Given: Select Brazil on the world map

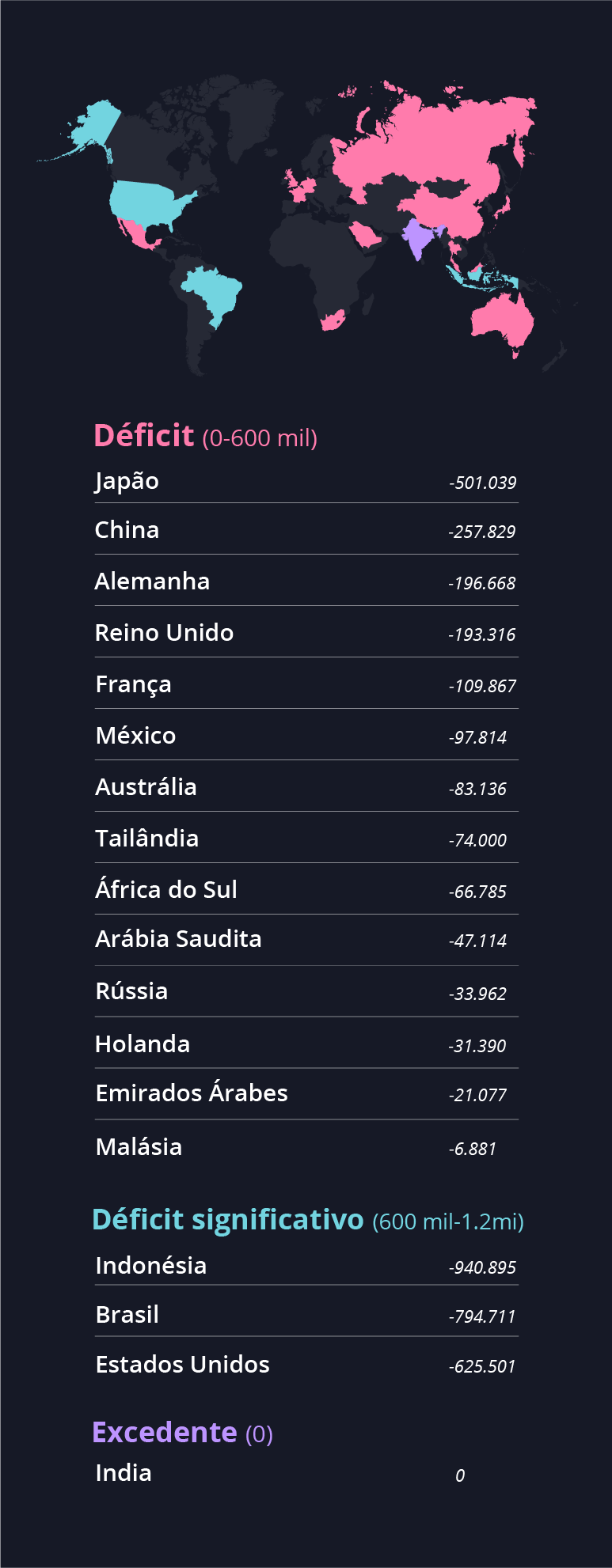Looking at the screenshot, I should tap(214, 294).
